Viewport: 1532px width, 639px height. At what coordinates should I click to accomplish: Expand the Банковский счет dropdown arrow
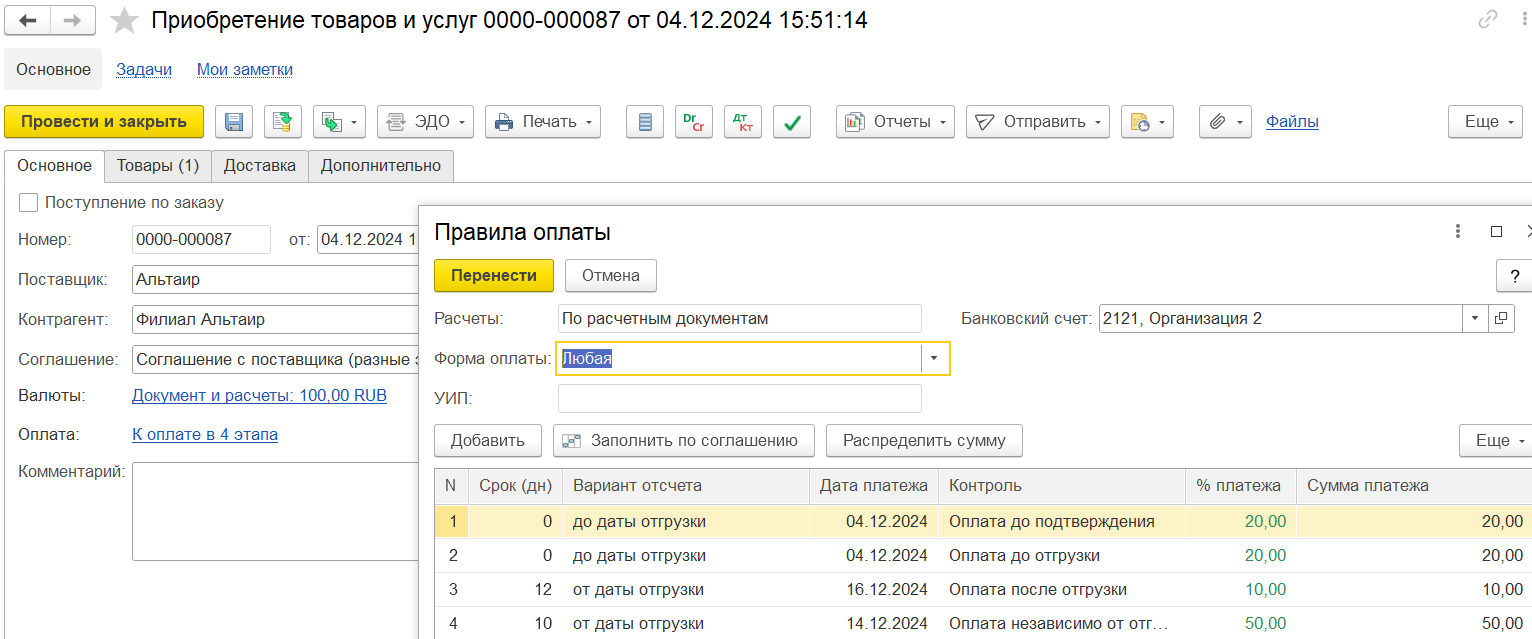(x=1475, y=319)
